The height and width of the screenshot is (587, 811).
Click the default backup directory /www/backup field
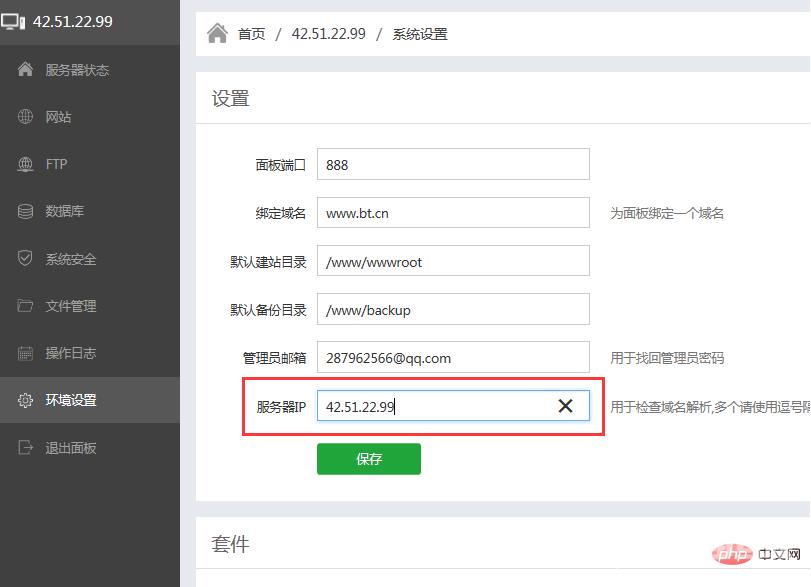453,309
